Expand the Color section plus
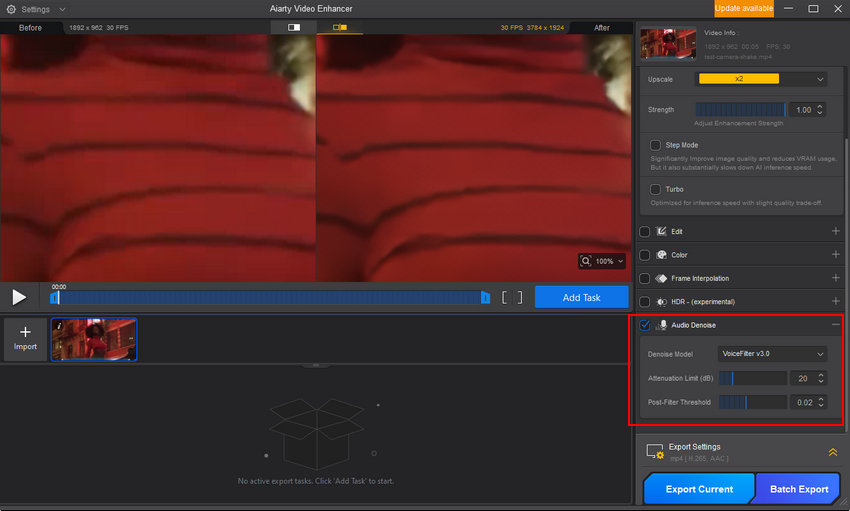850x511 pixels. pos(835,254)
